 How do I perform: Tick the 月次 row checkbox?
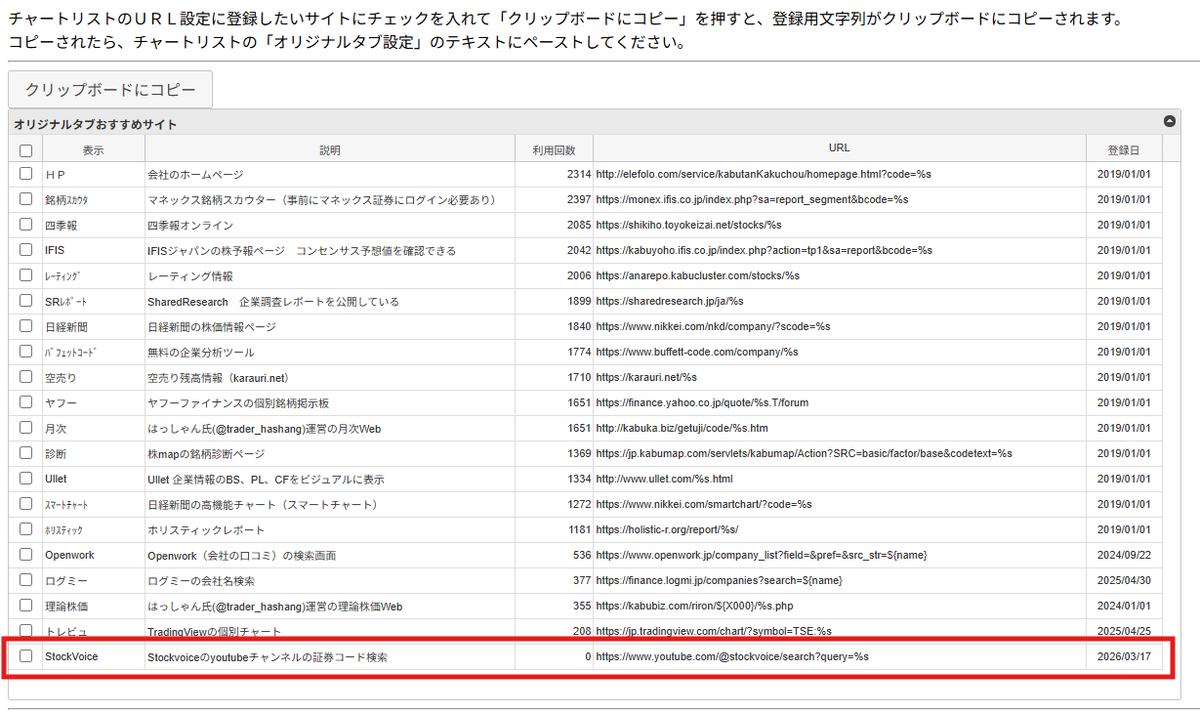(26, 428)
